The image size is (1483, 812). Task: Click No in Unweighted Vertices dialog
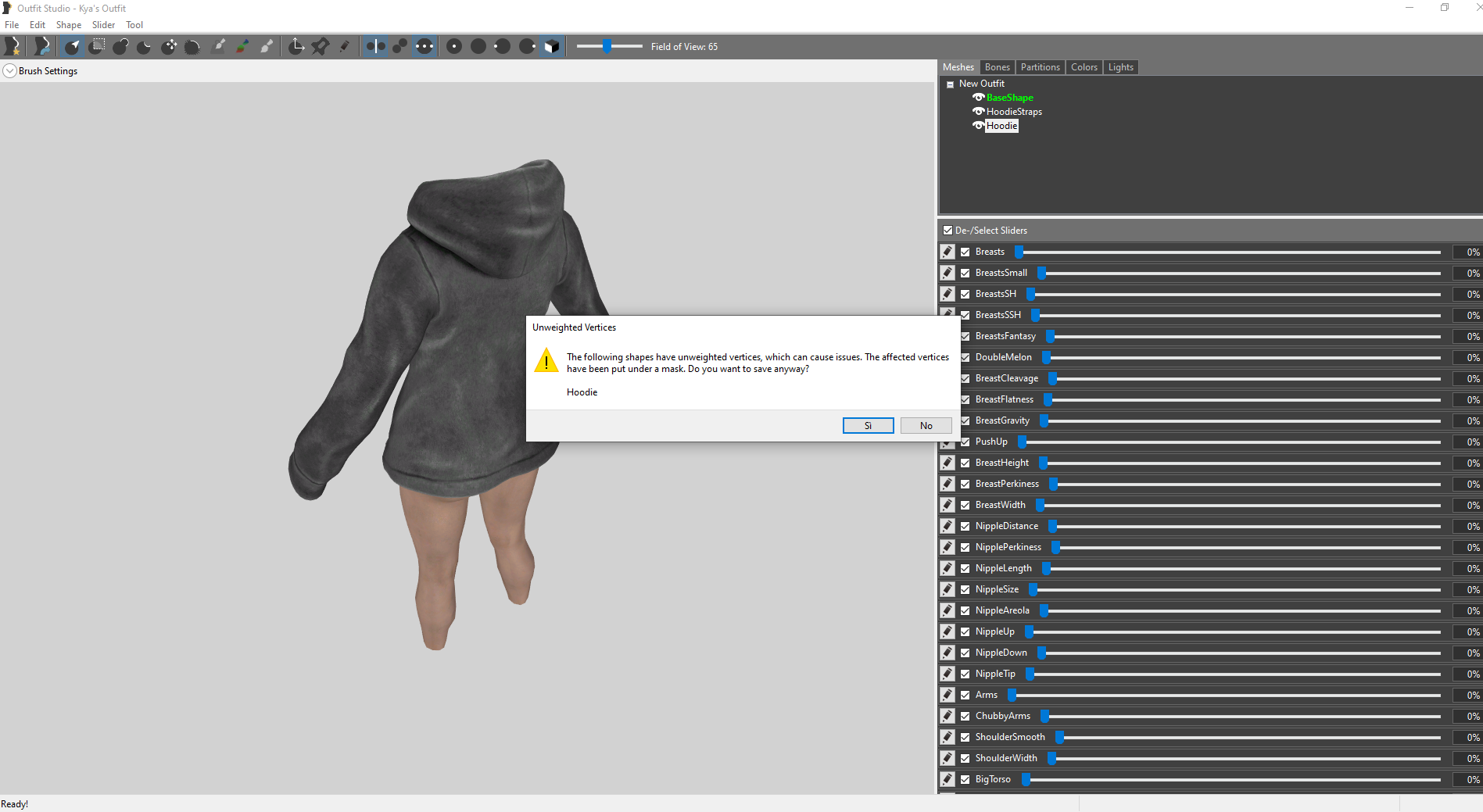coord(926,425)
